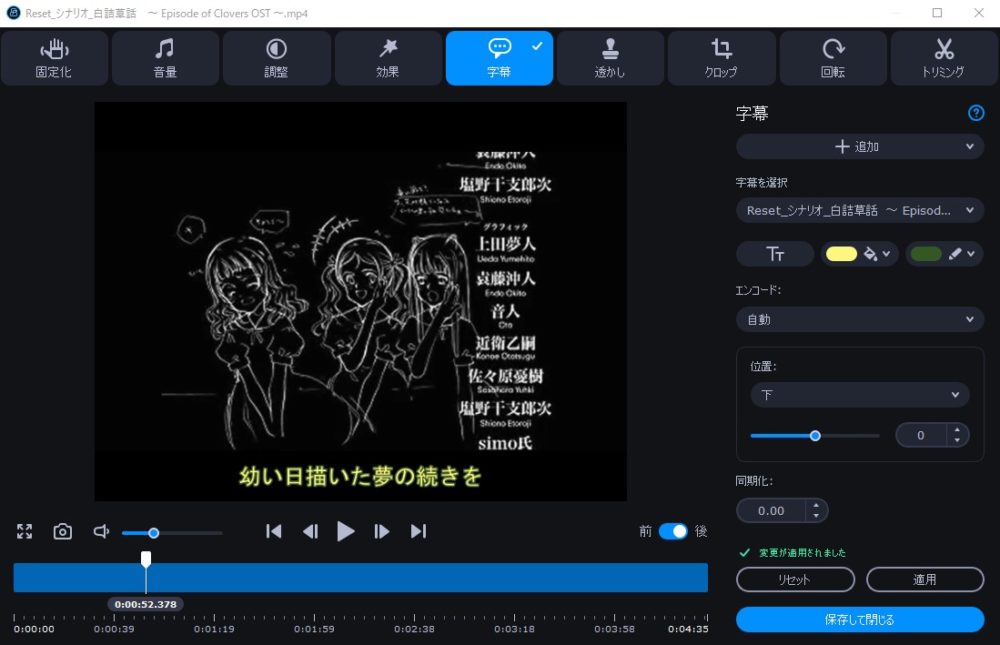Click the 0:00:52.378 timecode label
This screenshot has height=645, width=1000.
click(x=145, y=604)
